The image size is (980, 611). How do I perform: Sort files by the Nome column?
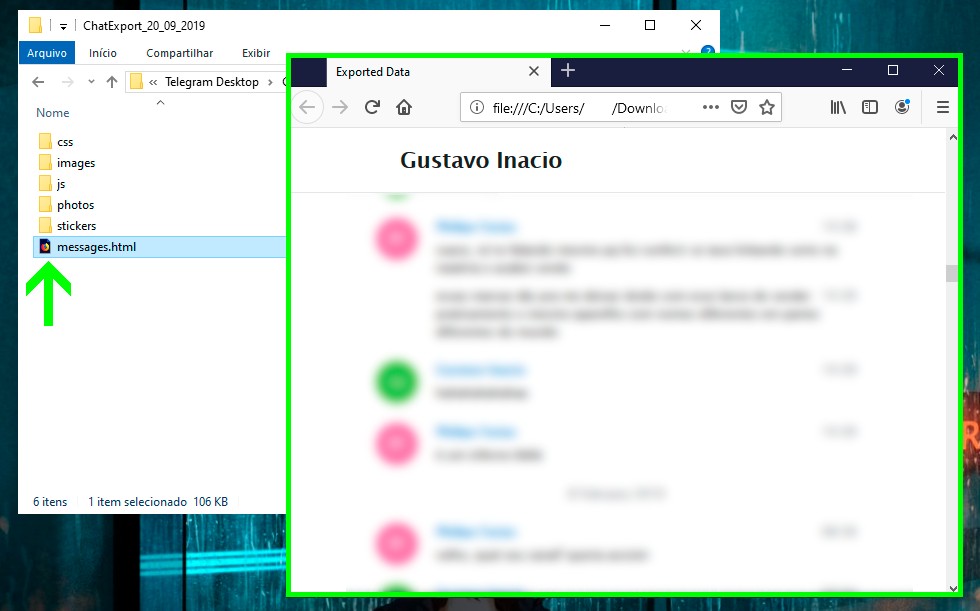(52, 113)
